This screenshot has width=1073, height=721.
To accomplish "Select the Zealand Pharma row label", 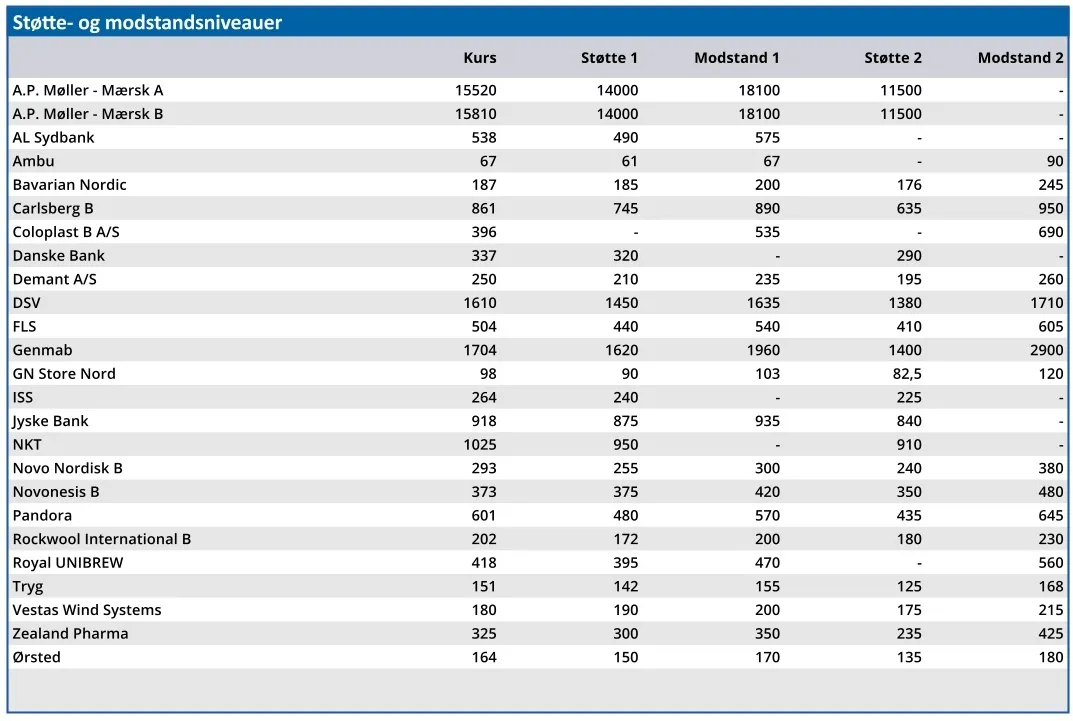I will pos(70,633).
